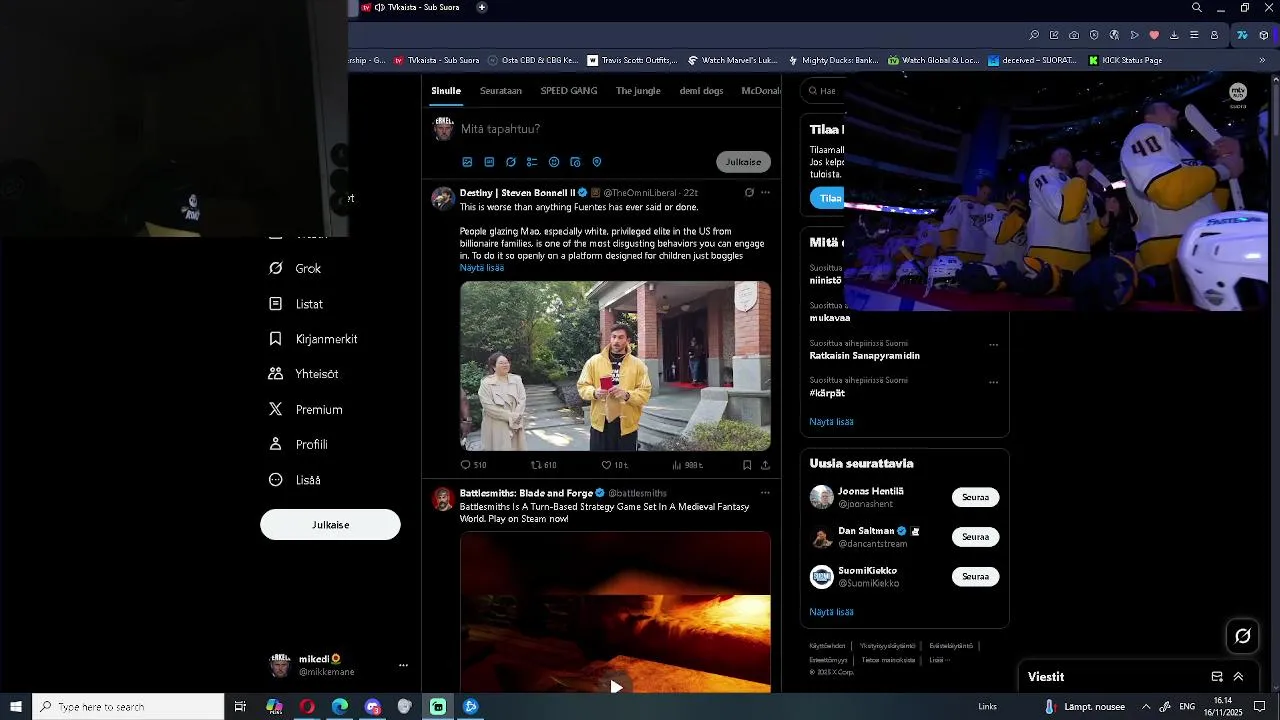Reply to the Destiny post

(473, 465)
